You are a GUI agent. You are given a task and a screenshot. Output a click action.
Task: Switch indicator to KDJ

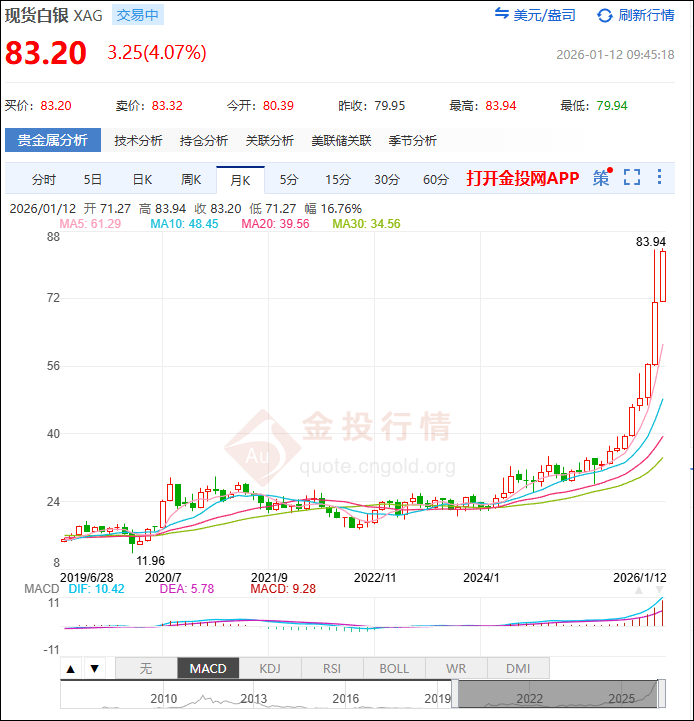tap(270, 668)
